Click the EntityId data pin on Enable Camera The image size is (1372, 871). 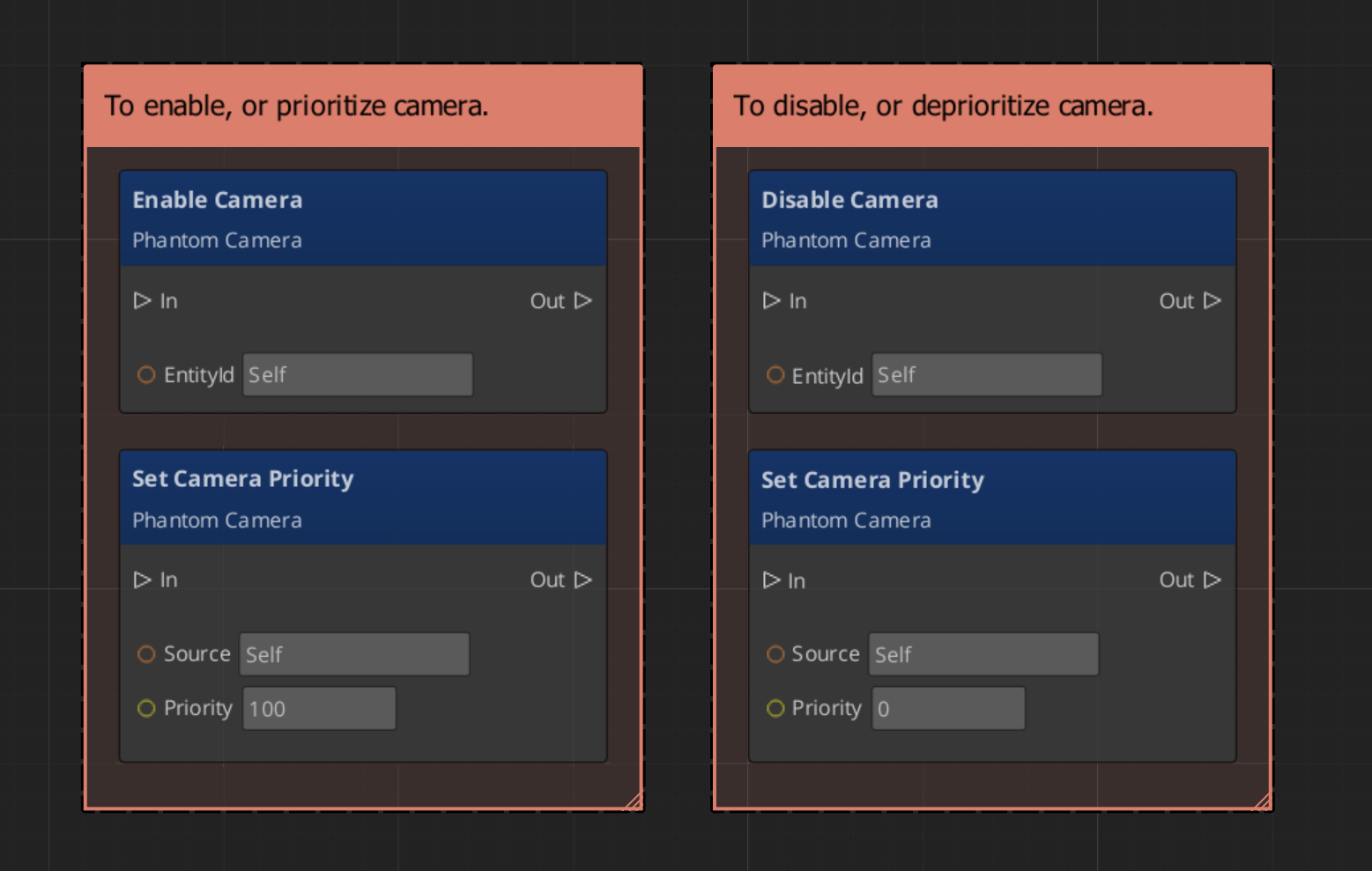pyautogui.click(x=146, y=375)
